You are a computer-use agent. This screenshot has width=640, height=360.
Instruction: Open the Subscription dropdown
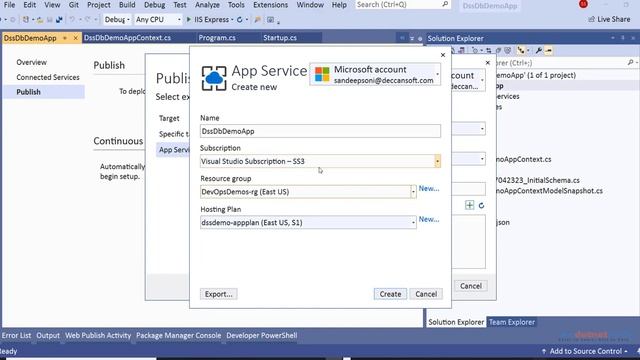point(438,161)
